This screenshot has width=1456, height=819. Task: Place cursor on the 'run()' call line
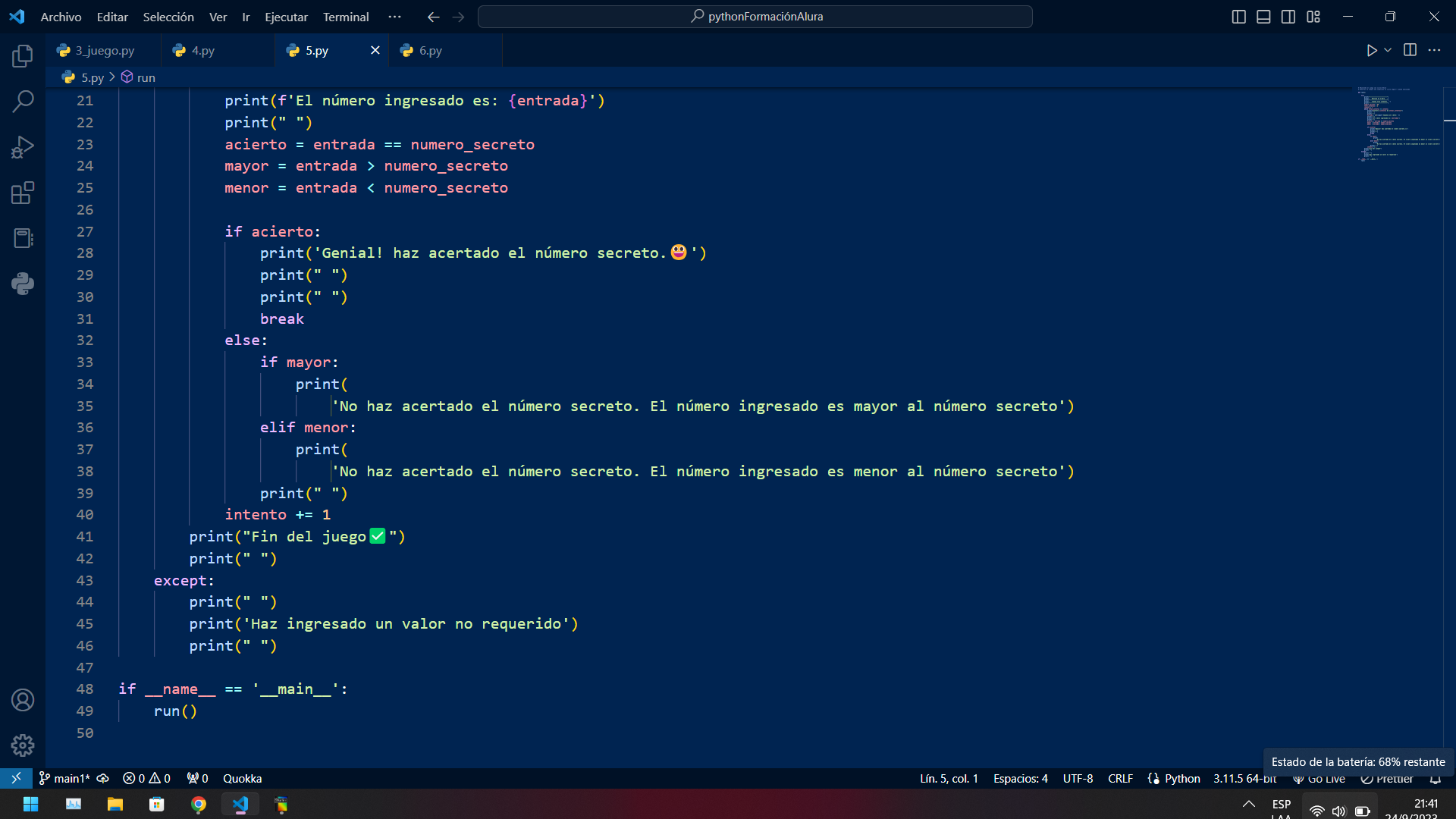tap(175, 711)
